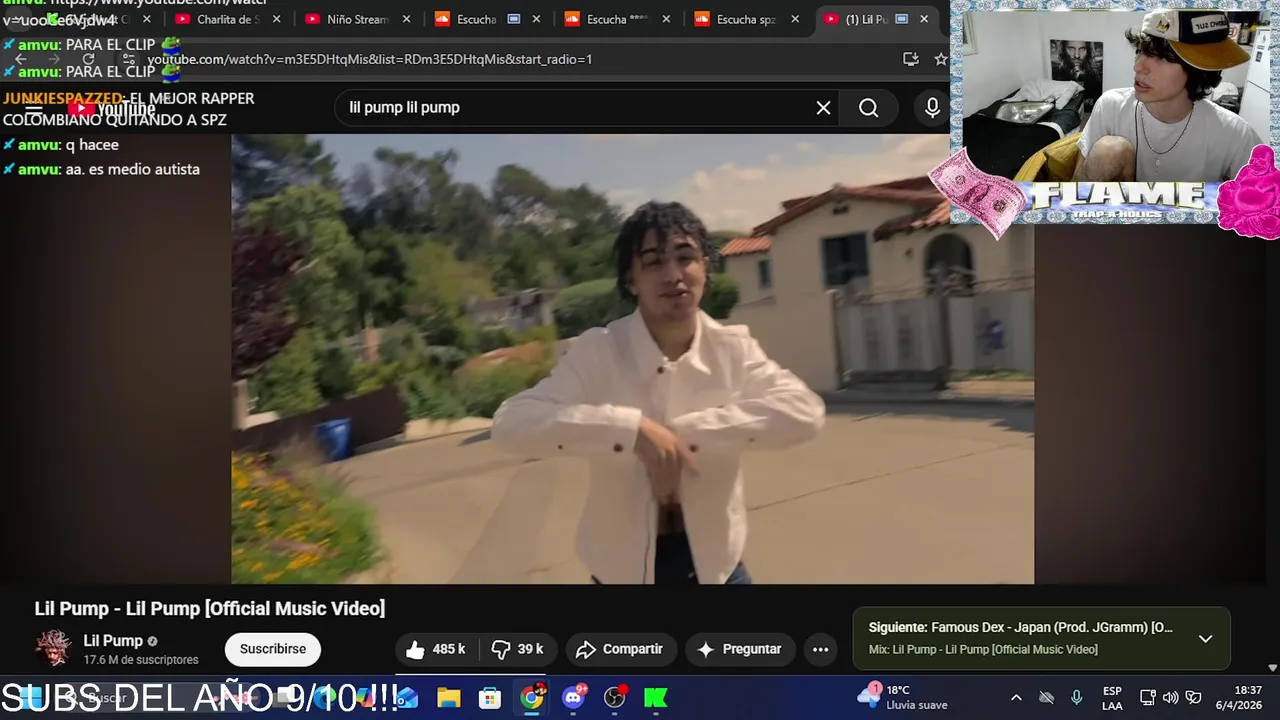Click the URL in the address bar
The height and width of the screenshot is (720, 1280).
(369, 59)
